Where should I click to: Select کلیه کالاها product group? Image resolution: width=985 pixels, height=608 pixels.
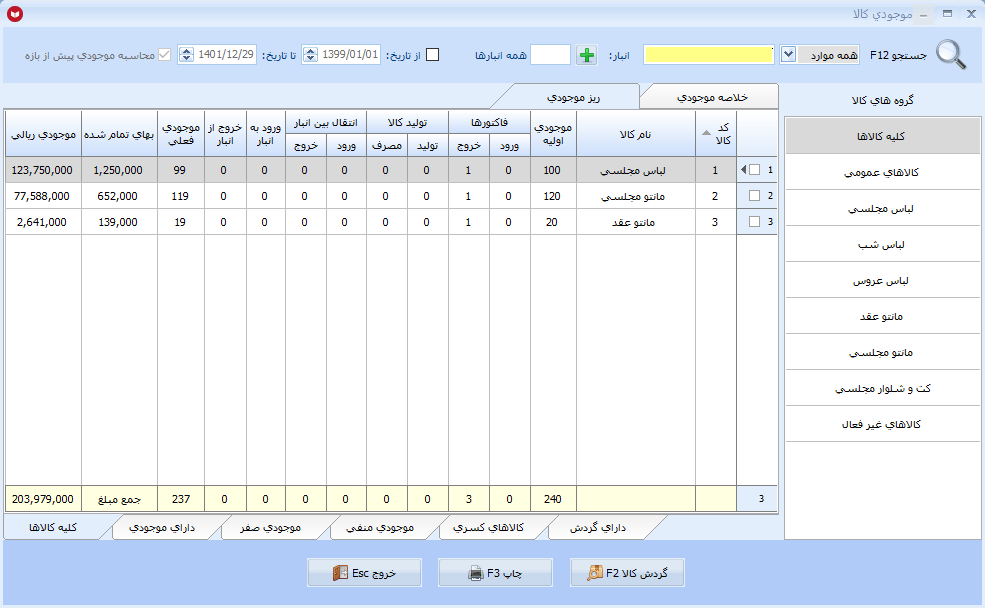(x=883, y=136)
